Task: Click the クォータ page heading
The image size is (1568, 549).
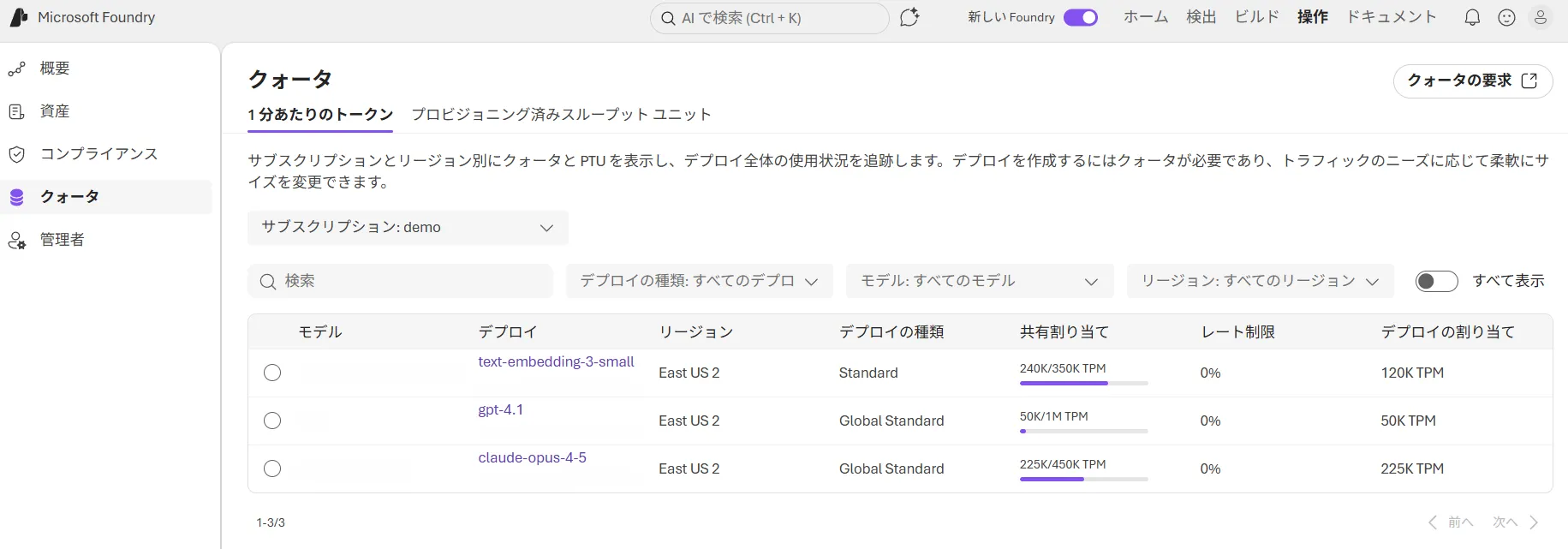Action: click(289, 80)
